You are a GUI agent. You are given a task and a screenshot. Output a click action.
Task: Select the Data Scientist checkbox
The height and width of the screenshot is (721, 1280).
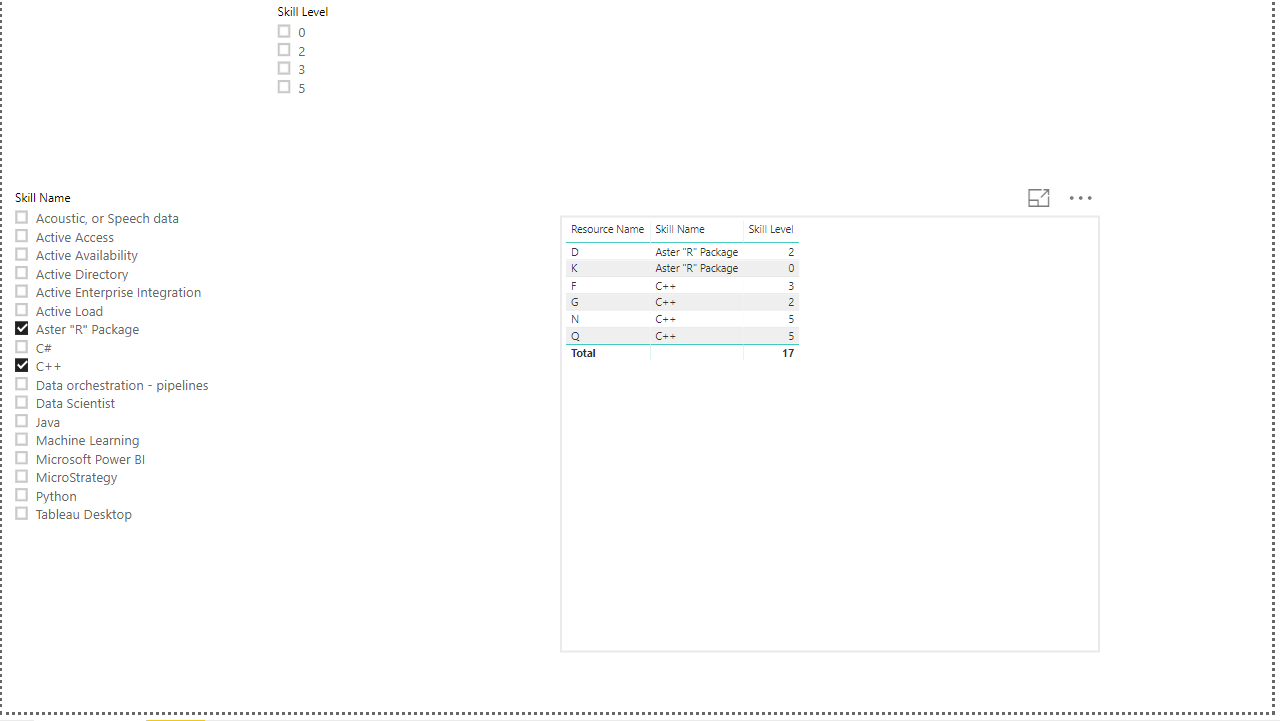[22, 402]
